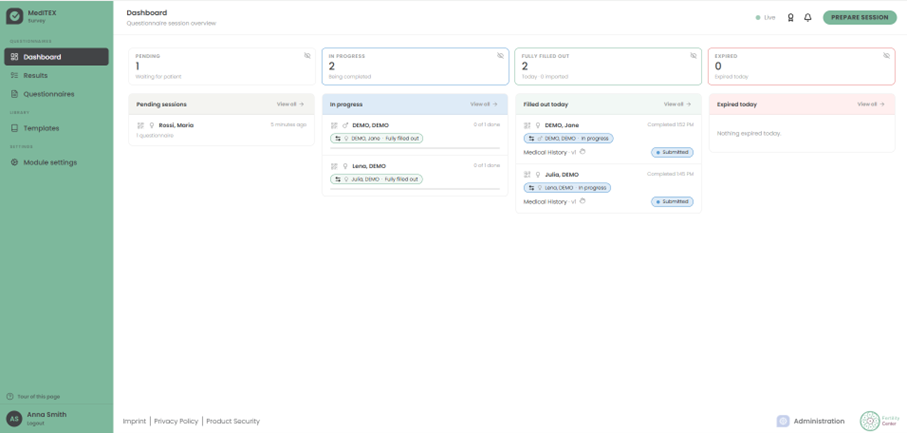Click the AS user avatar
The width and height of the screenshot is (907, 433).
pyautogui.click(x=14, y=418)
